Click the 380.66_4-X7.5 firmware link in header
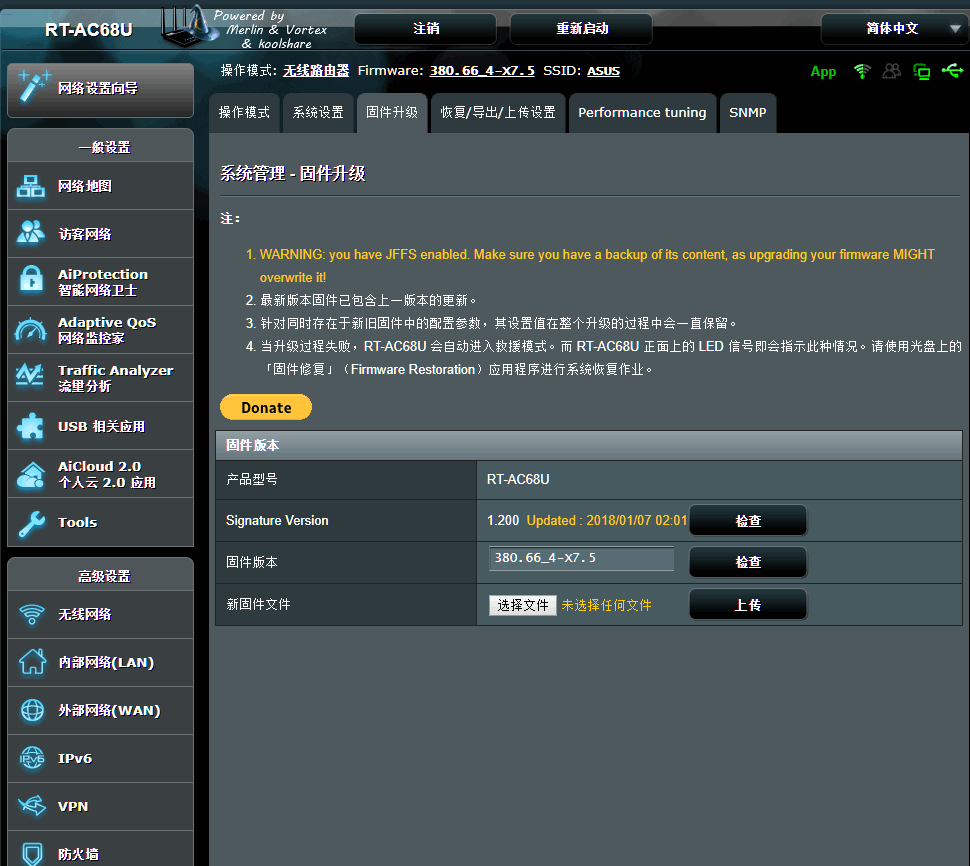 coord(482,71)
